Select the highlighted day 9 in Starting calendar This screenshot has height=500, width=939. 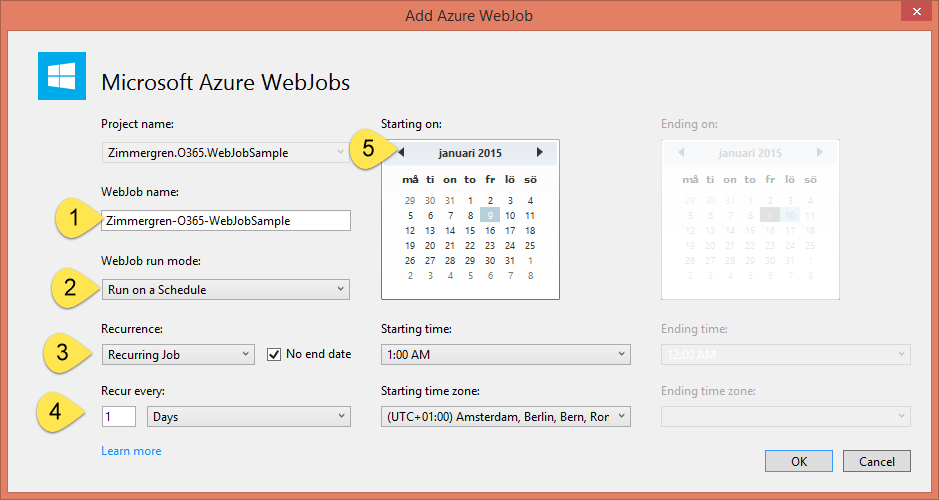[490, 215]
